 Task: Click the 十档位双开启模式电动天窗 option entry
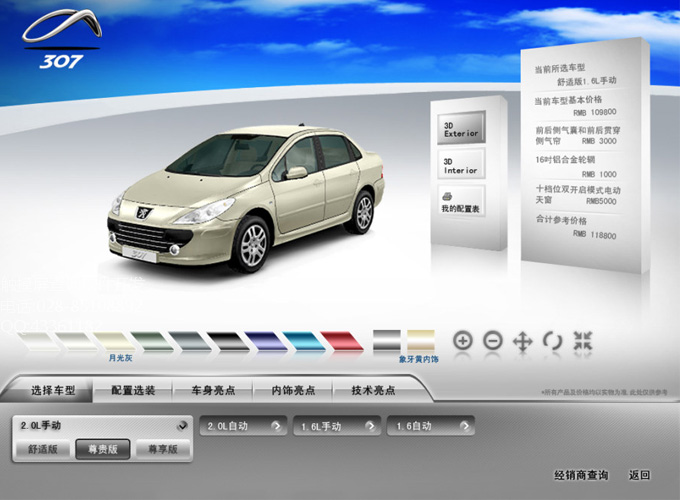[x=578, y=195]
